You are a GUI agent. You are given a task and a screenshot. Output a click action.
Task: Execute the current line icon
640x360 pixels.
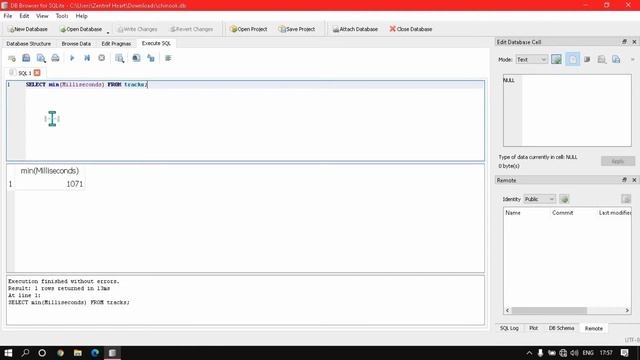[x=87, y=58]
